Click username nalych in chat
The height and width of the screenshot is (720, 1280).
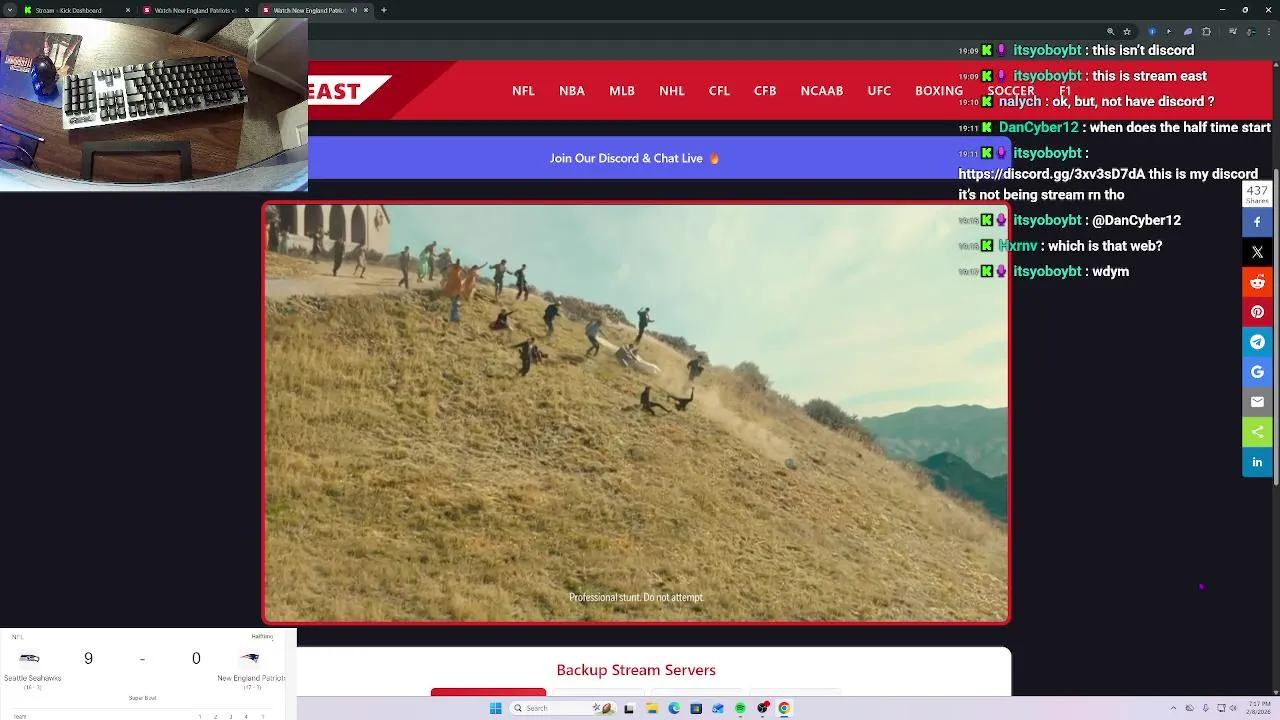click(1019, 102)
